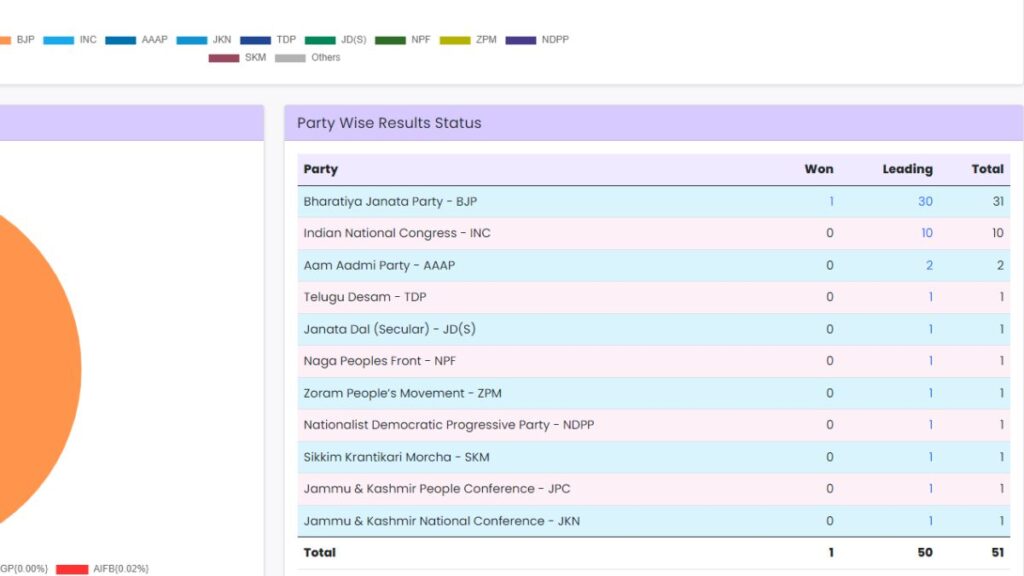Click the NDPP legend item
Image resolution: width=1024 pixels, height=576 pixels.
(x=521, y=40)
